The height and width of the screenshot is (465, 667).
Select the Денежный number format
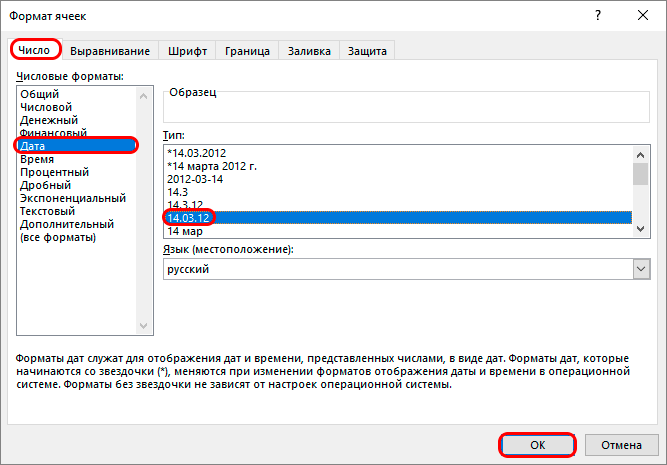49,120
